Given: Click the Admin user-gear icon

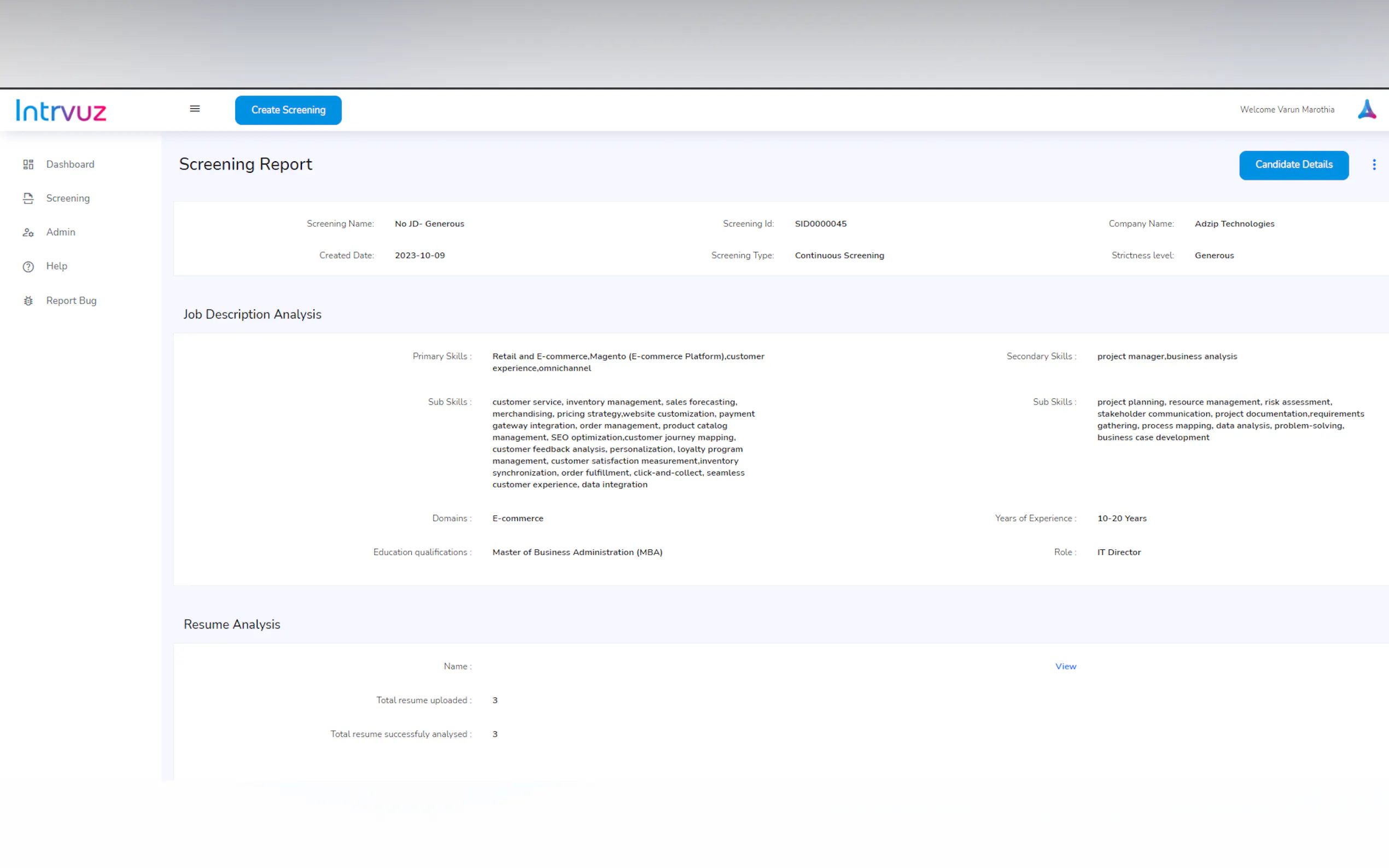Looking at the screenshot, I should [28, 232].
